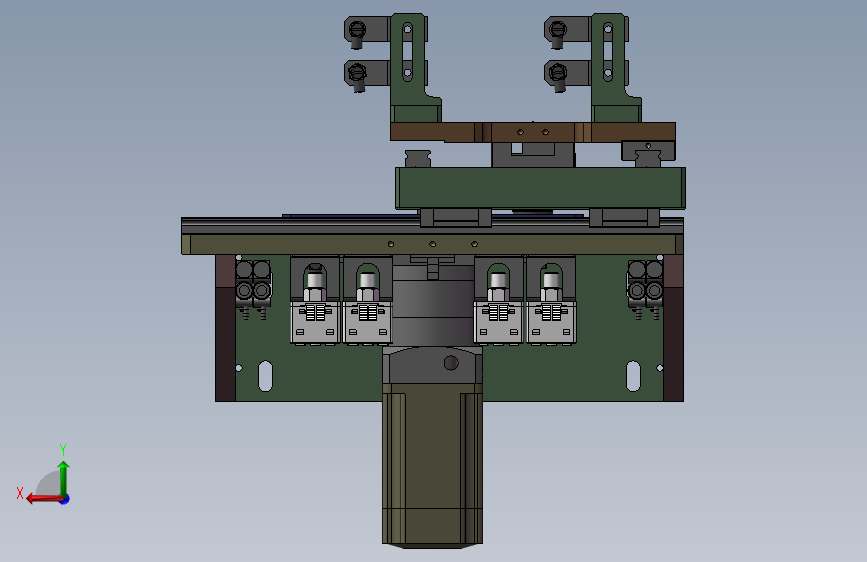Select the dark right side panel of base
This screenshot has width=867, height=562.
click(x=673, y=328)
